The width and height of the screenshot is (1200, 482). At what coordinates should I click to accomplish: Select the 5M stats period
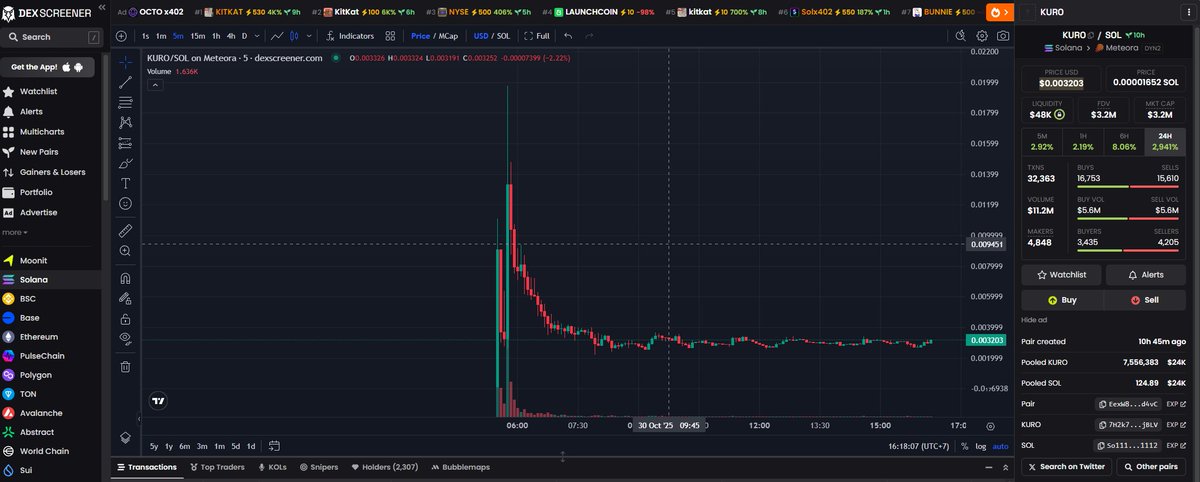point(1041,141)
